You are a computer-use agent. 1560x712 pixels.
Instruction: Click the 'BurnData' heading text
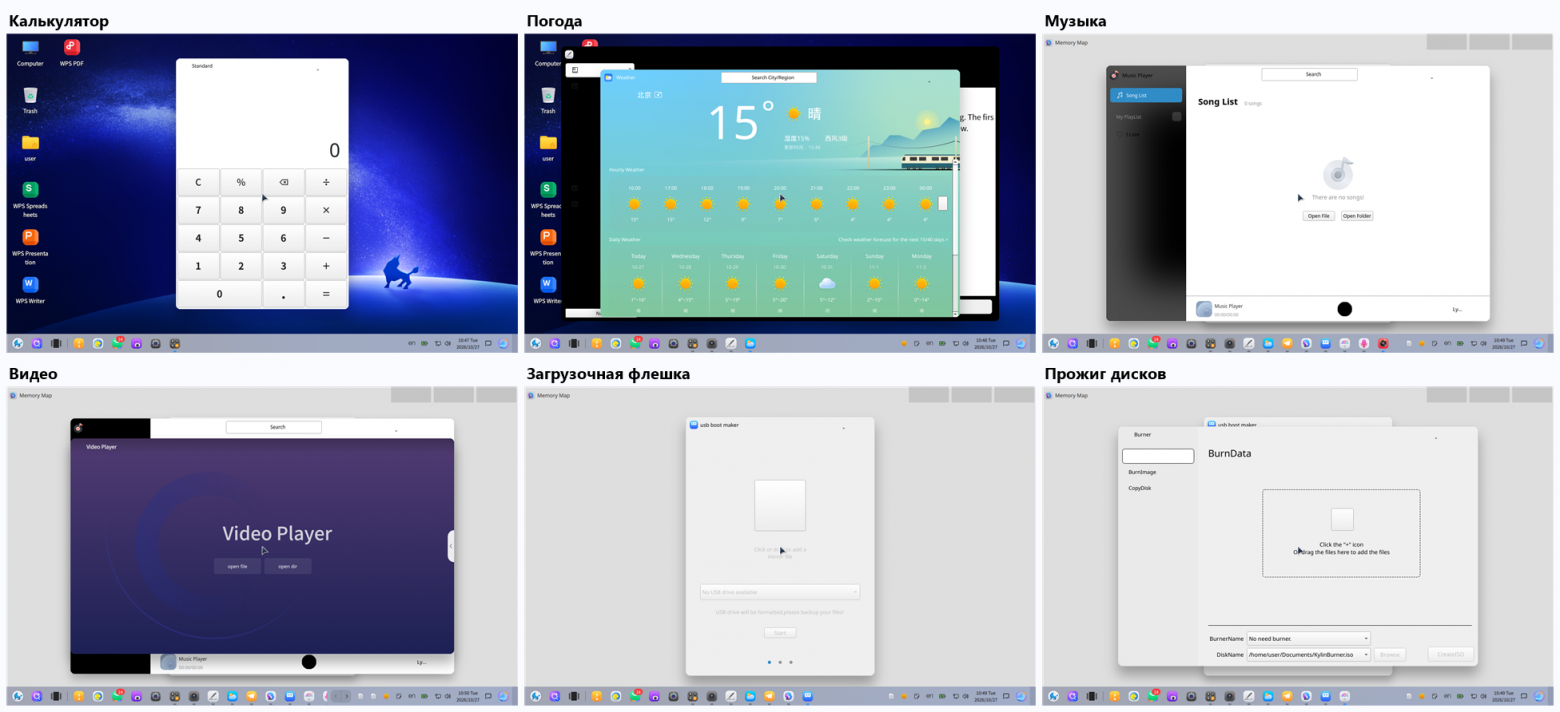(1230, 454)
